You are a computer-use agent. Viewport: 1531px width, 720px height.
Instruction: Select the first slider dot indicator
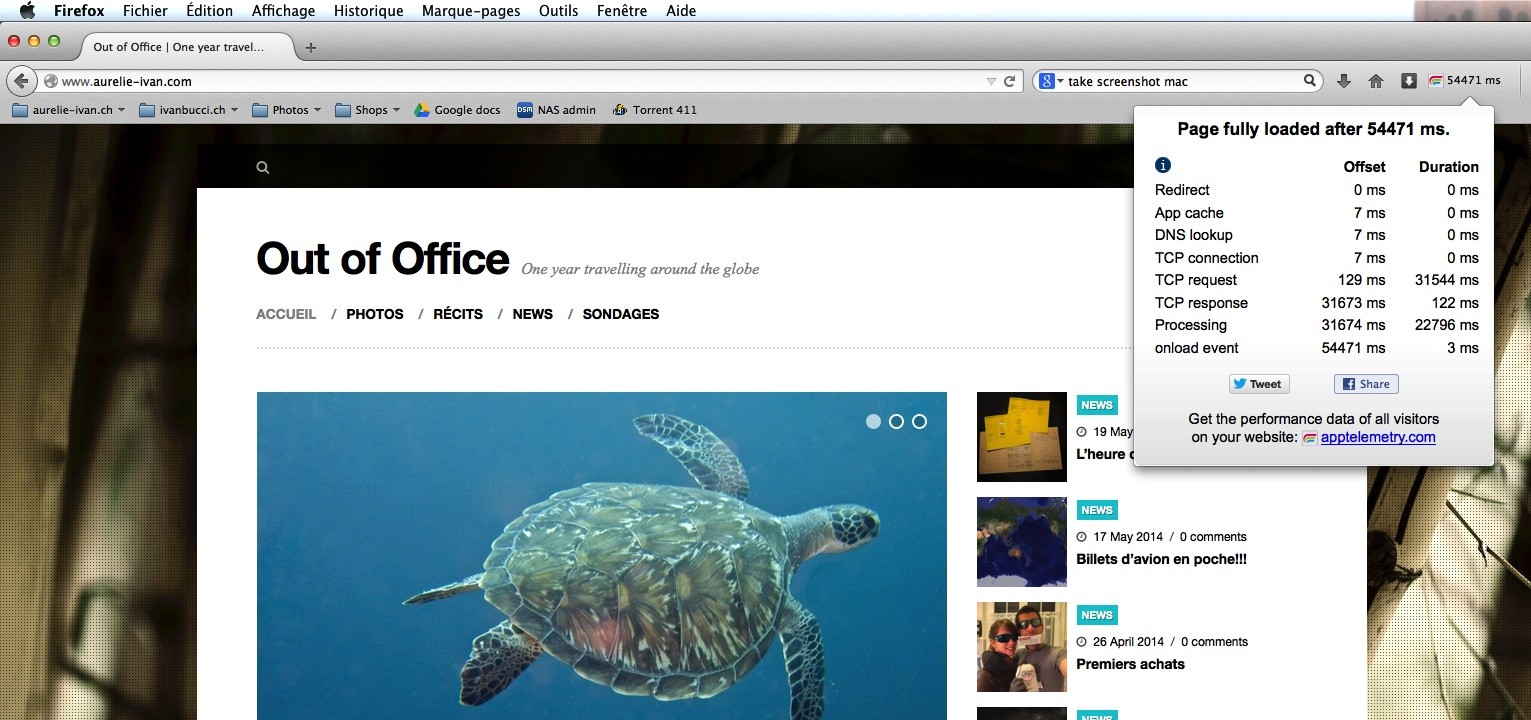click(x=873, y=422)
